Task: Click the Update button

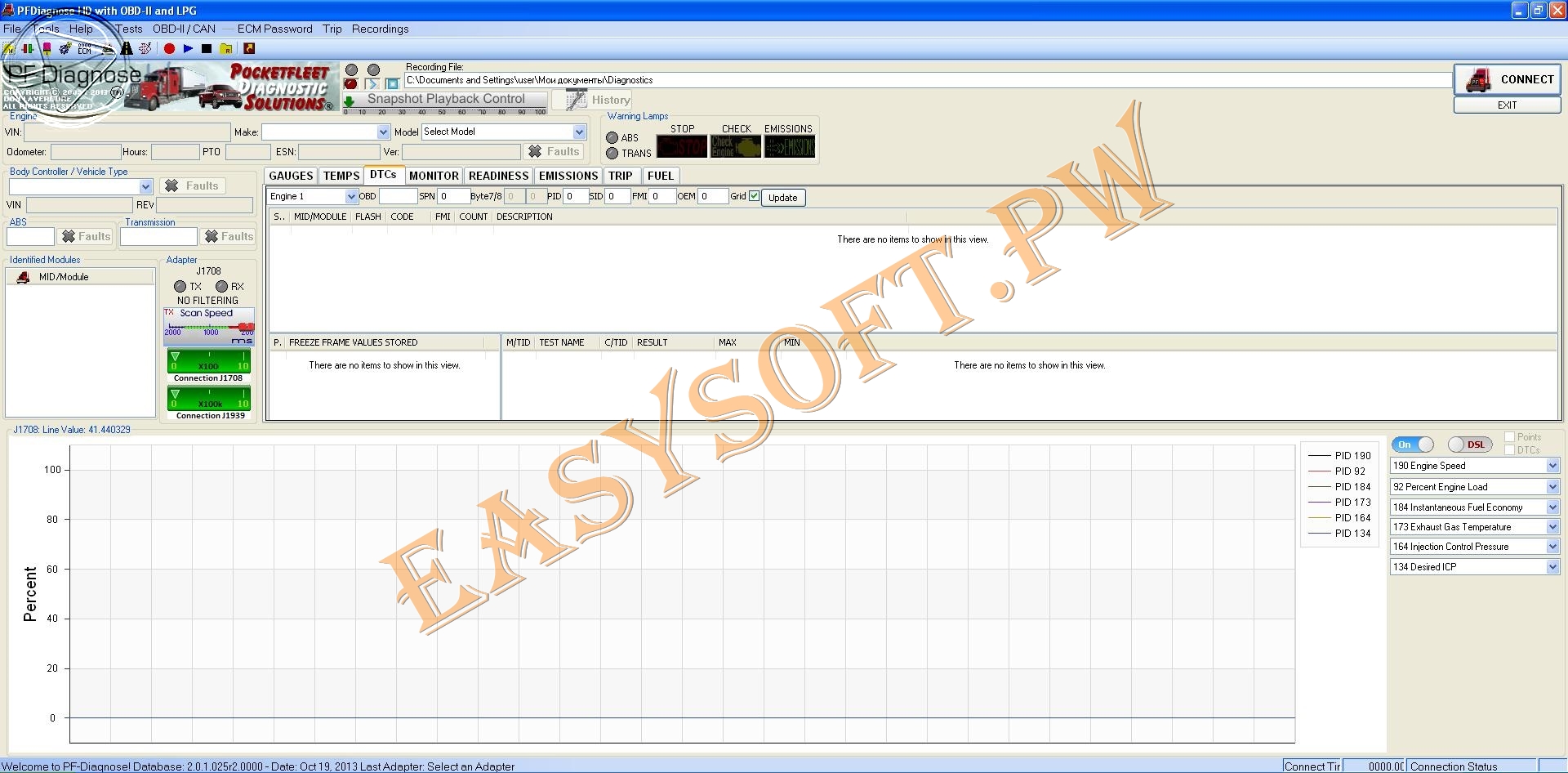Action: (783, 198)
